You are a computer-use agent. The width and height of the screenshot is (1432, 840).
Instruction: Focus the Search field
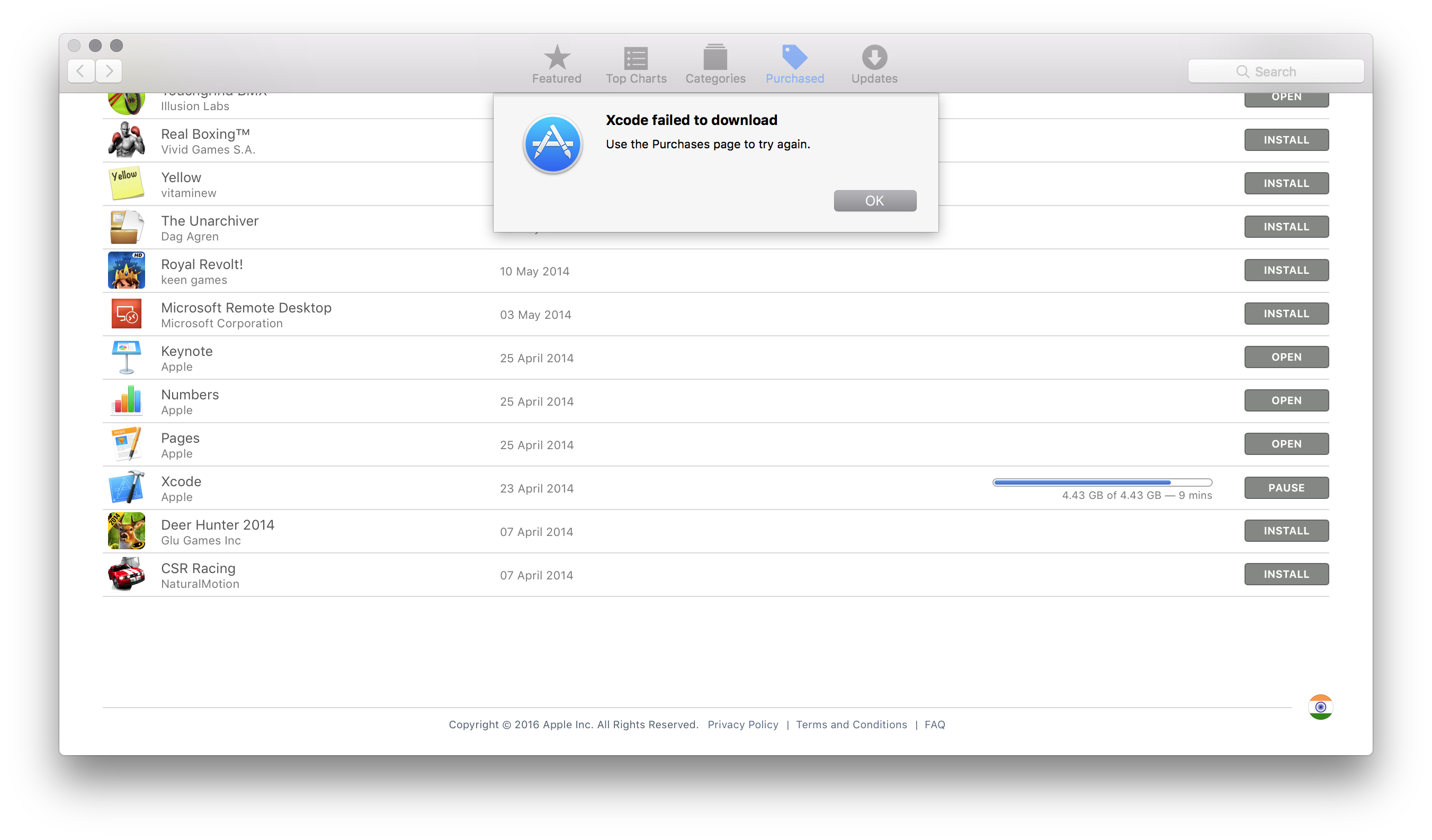(1275, 72)
